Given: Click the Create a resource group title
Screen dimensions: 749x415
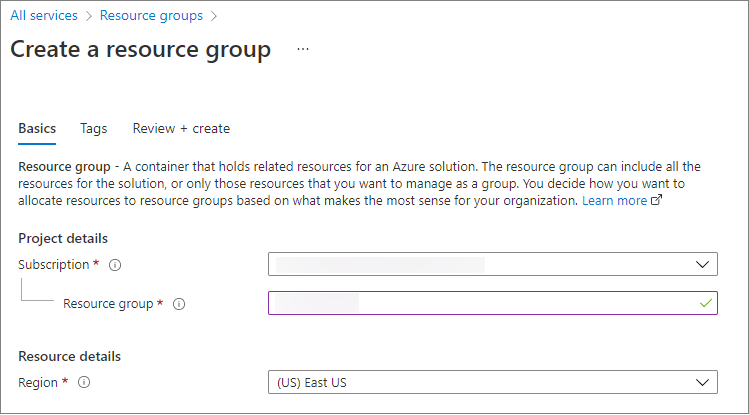Looking at the screenshot, I should (x=140, y=50).
